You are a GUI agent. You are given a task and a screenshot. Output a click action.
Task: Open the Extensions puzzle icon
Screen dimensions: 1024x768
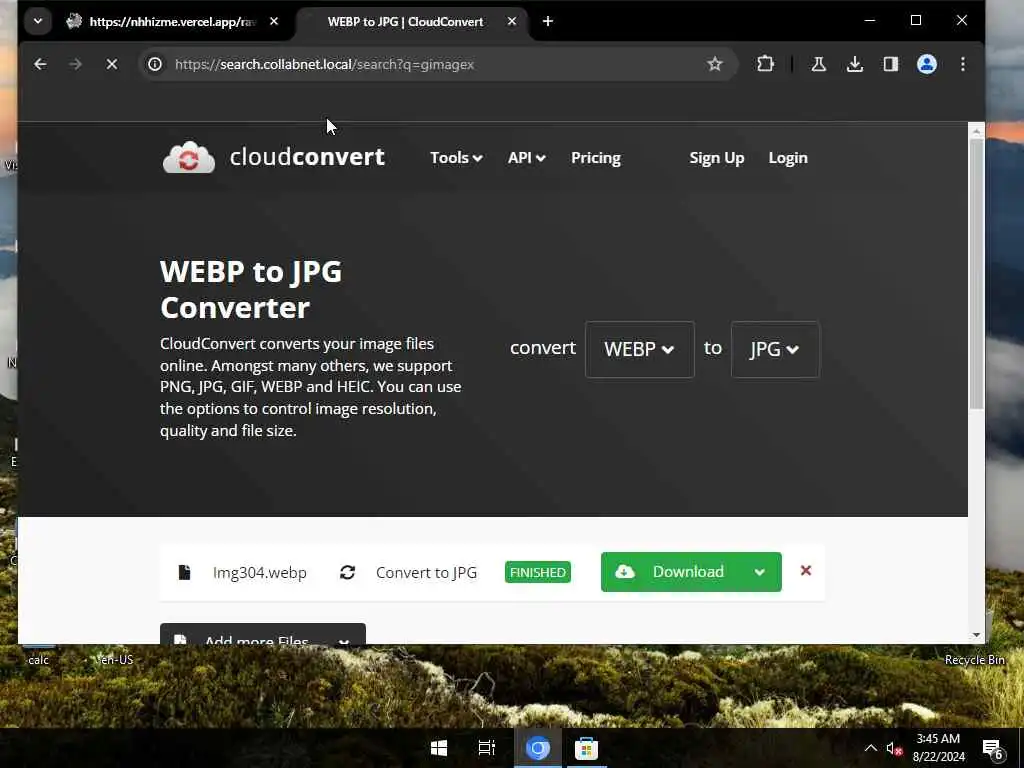(765, 64)
